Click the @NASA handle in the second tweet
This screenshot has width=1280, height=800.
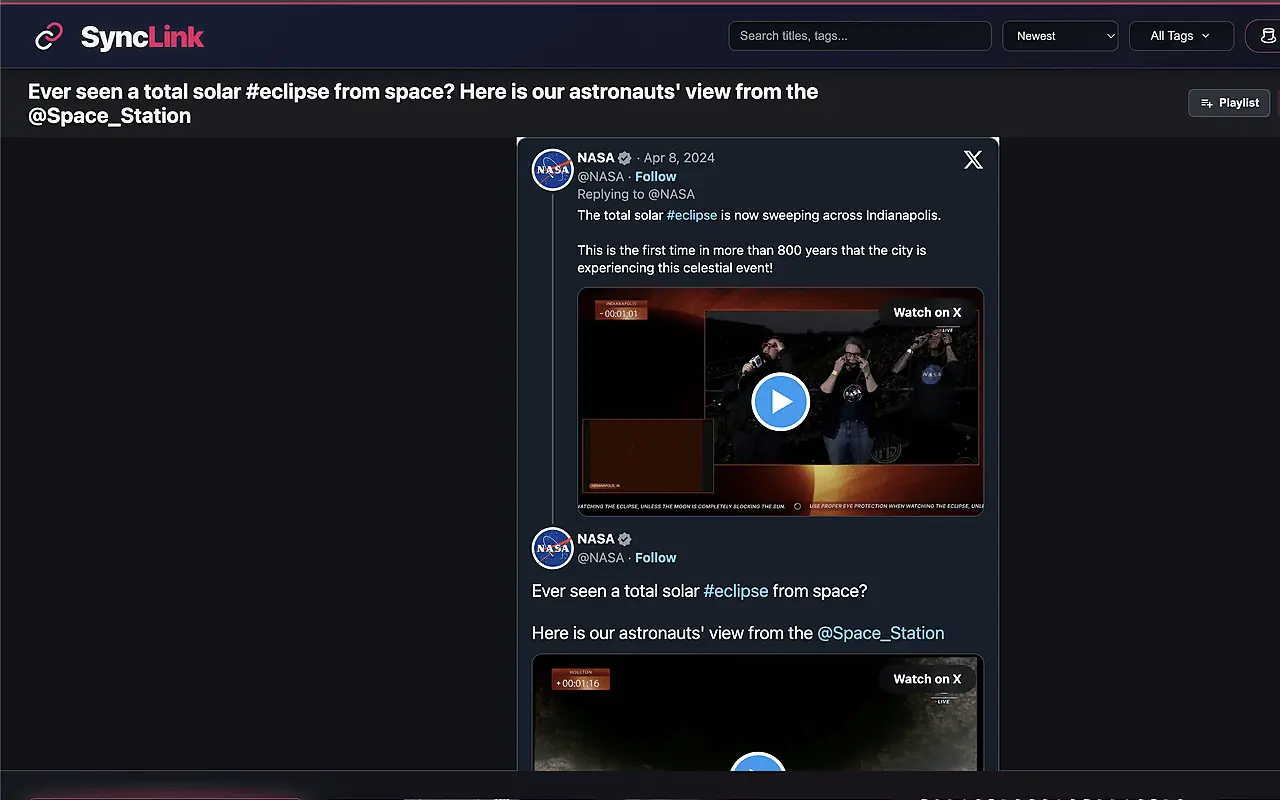tap(601, 557)
